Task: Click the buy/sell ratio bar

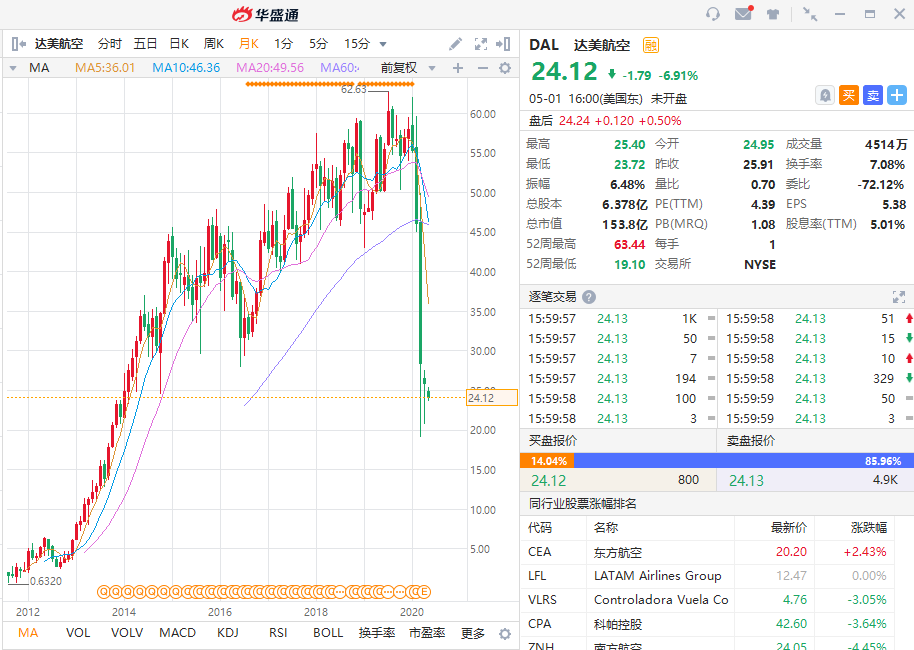Action: [x=716, y=461]
